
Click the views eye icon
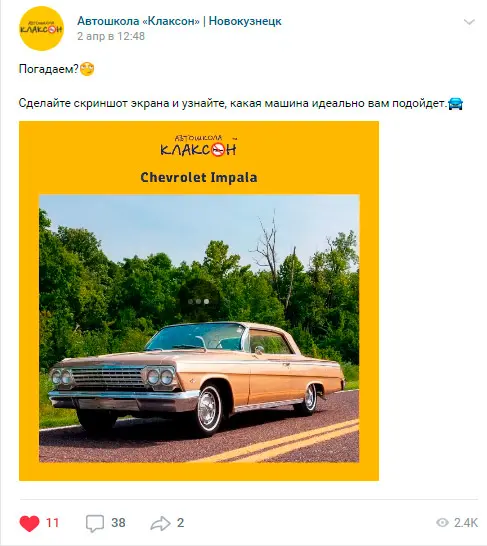pos(442,523)
